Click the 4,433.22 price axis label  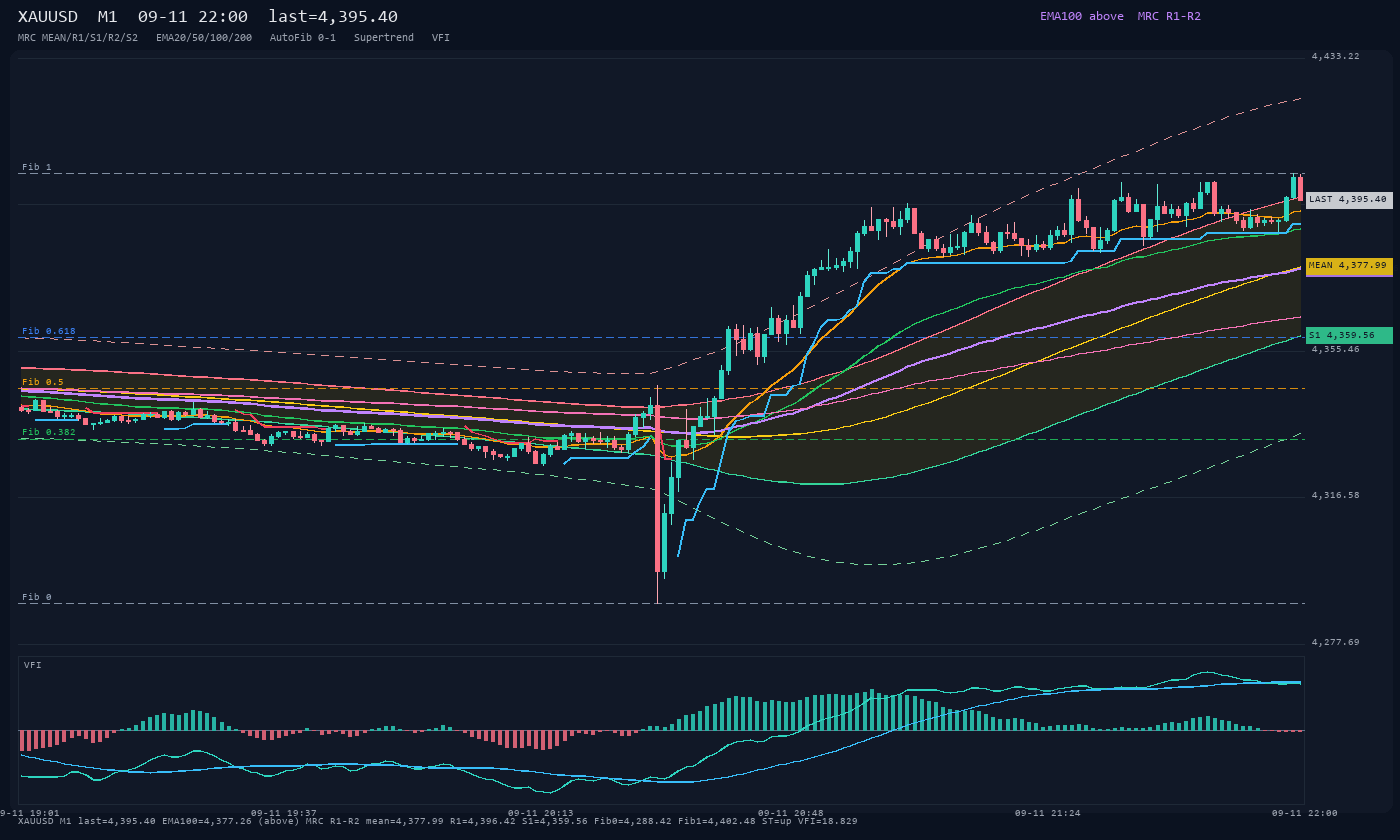click(1335, 57)
